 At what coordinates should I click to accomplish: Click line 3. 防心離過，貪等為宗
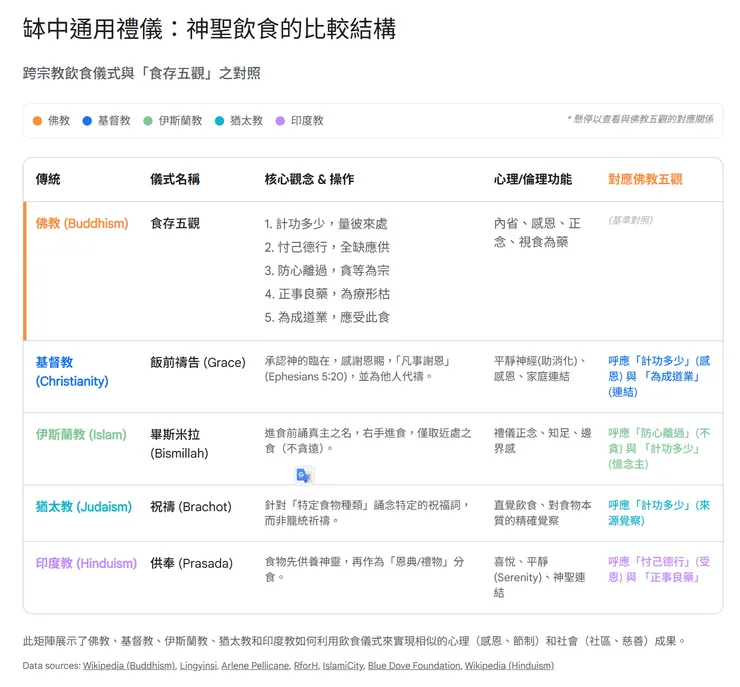[327, 271]
